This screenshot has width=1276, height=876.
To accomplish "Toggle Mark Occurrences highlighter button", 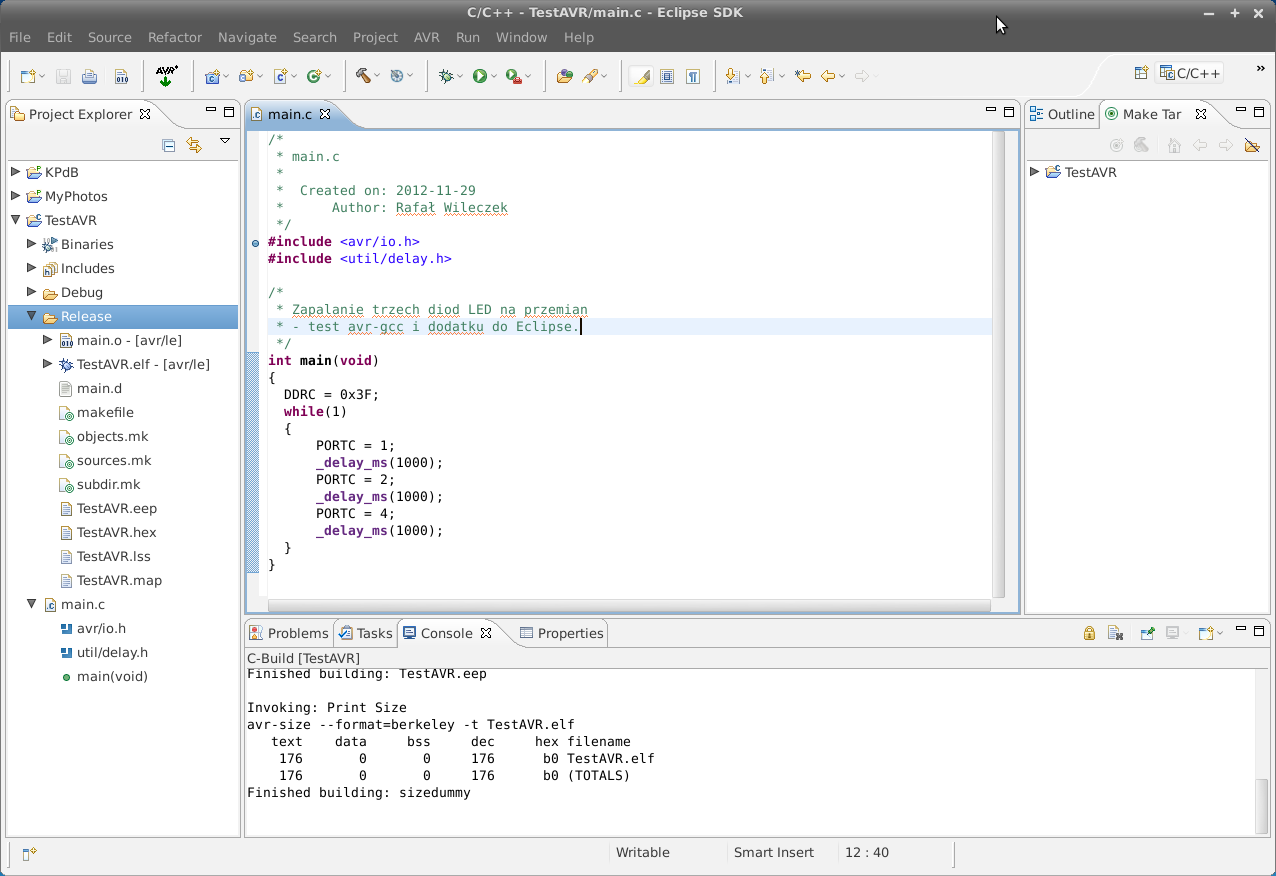I will click(x=641, y=76).
